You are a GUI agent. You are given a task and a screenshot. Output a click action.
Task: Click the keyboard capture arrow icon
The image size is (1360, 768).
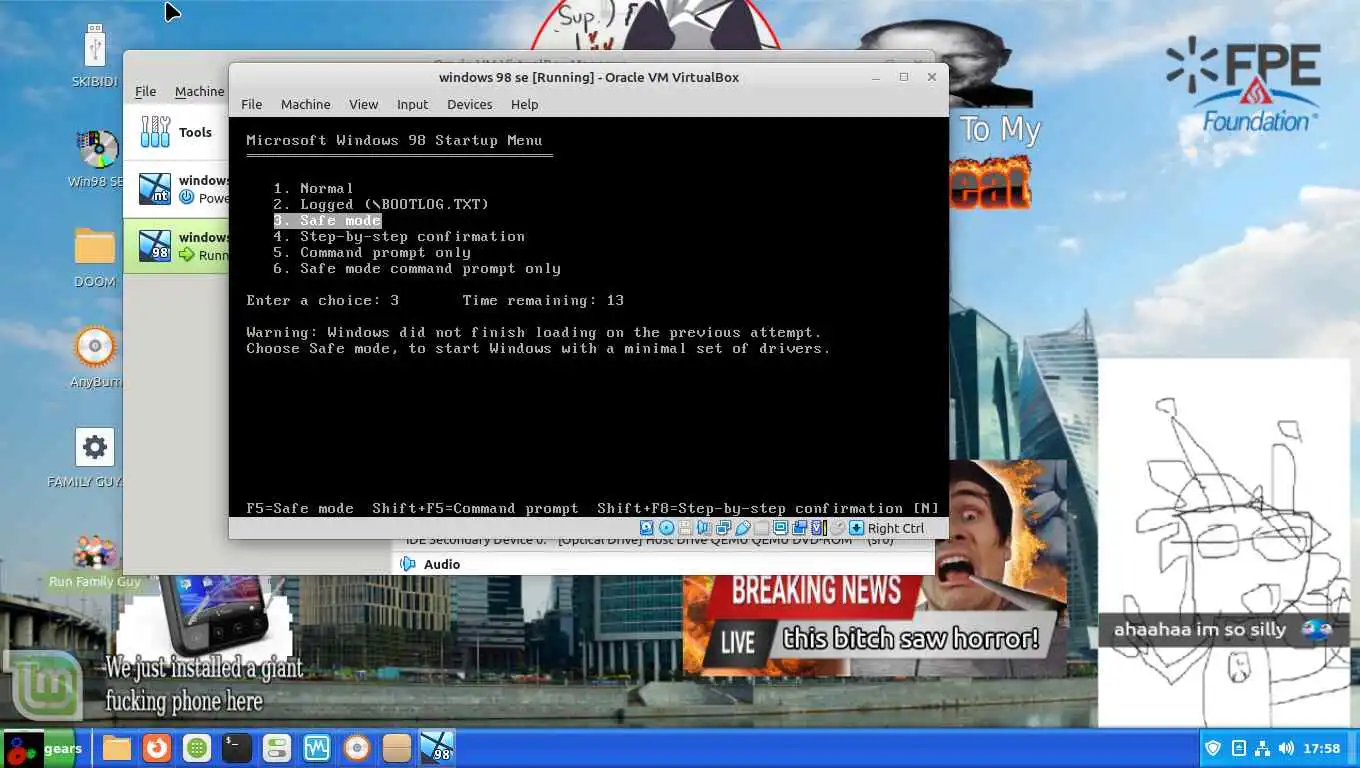click(x=856, y=528)
